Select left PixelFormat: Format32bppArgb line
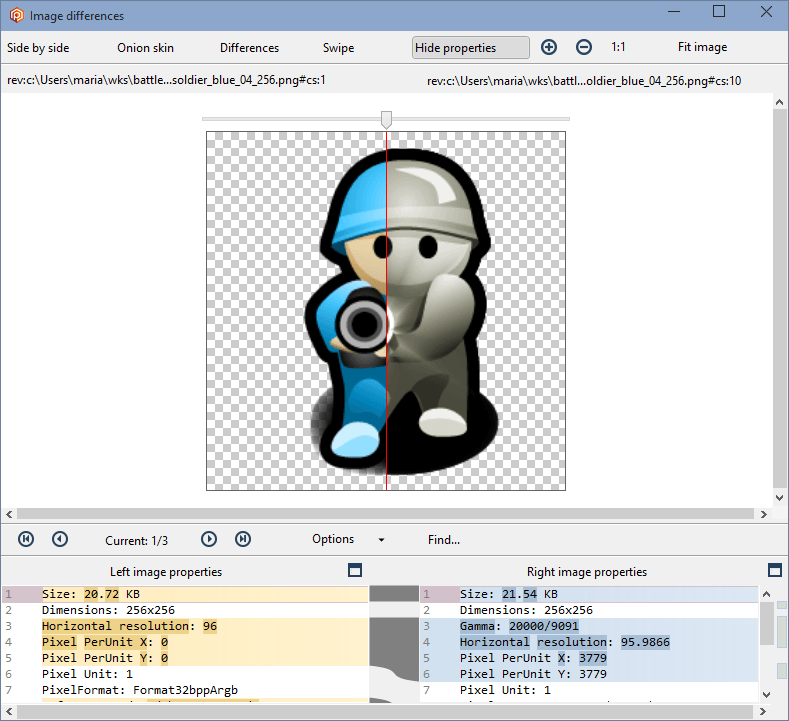 point(186,690)
